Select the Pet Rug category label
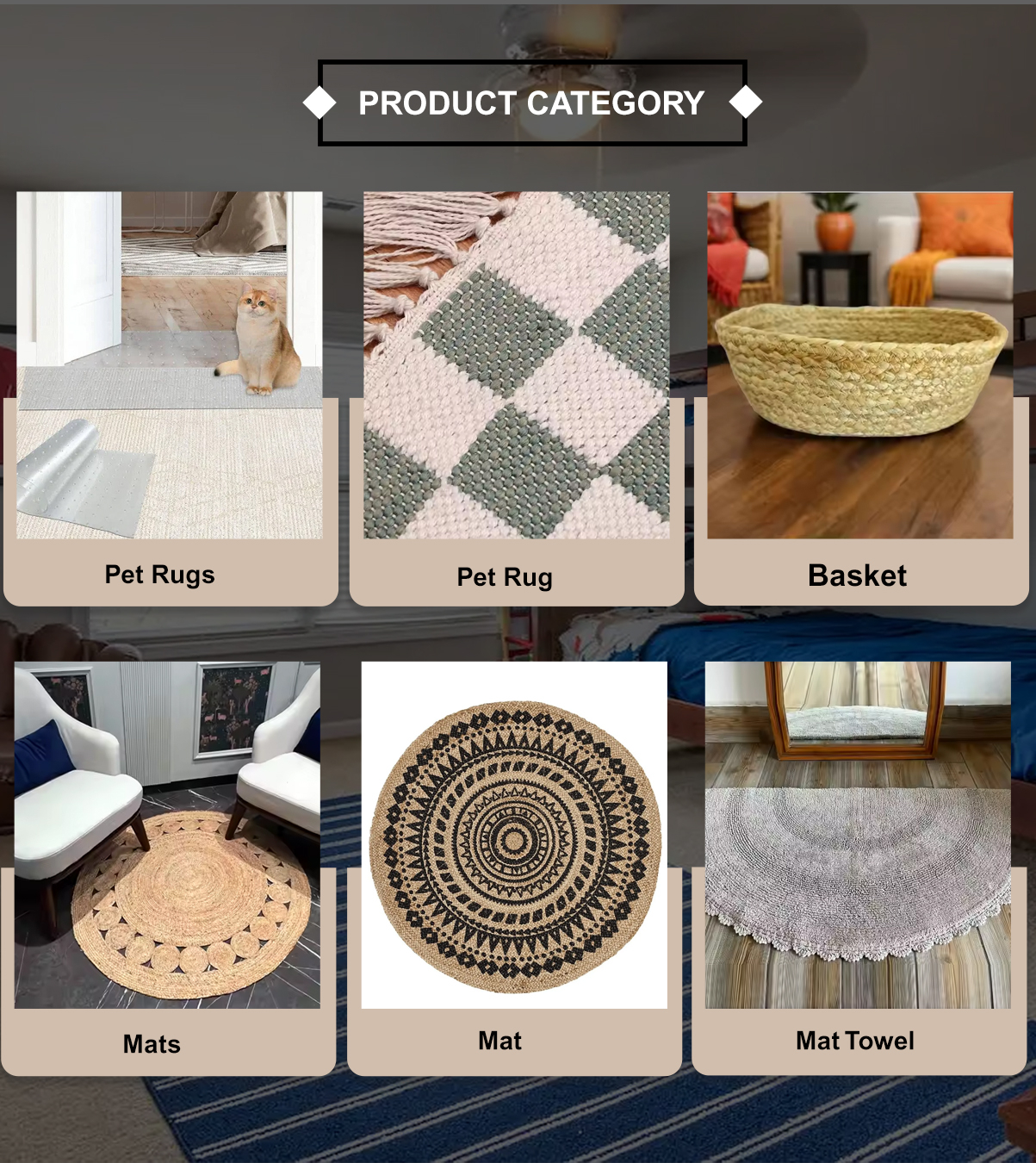Image resolution: width=1036 pixels, height=1163 pixels. (505, 577)
